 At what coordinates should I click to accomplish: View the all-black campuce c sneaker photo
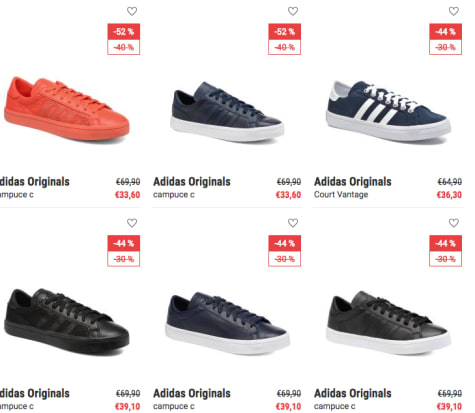(x=66, y=321)
